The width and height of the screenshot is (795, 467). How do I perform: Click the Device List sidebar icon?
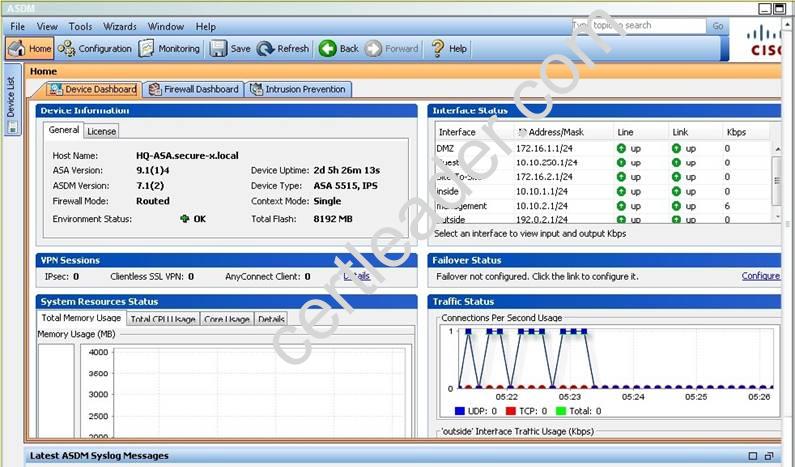pyautogui.click(x=13, y=127)
